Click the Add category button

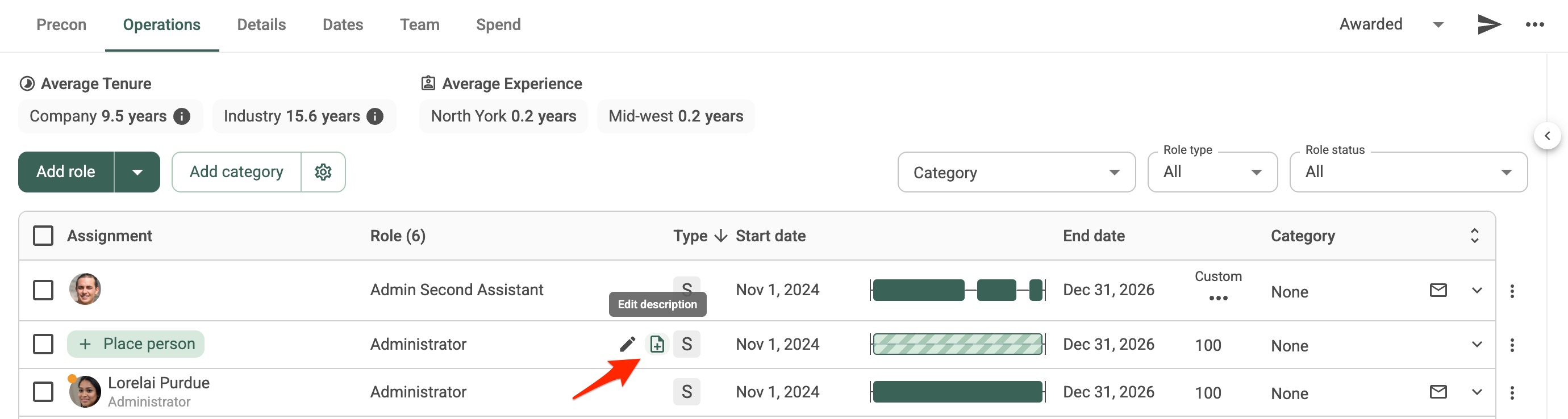(236, 172)
